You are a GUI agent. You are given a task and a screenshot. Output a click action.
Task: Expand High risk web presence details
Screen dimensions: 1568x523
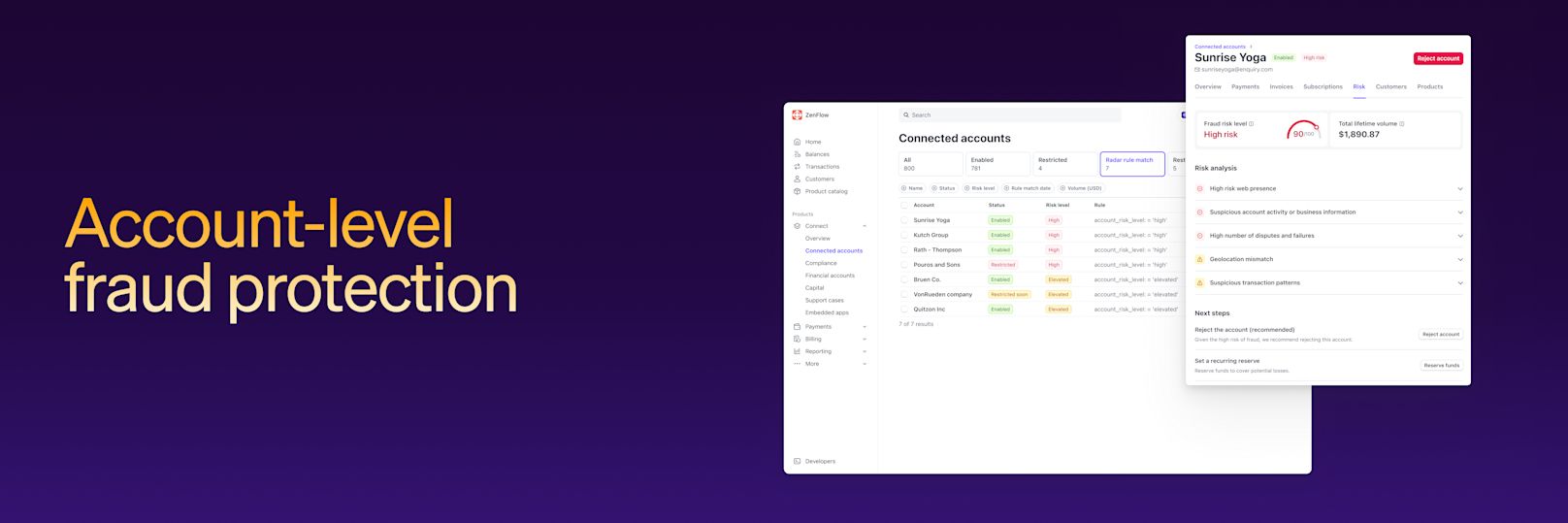coord(1460,188)
